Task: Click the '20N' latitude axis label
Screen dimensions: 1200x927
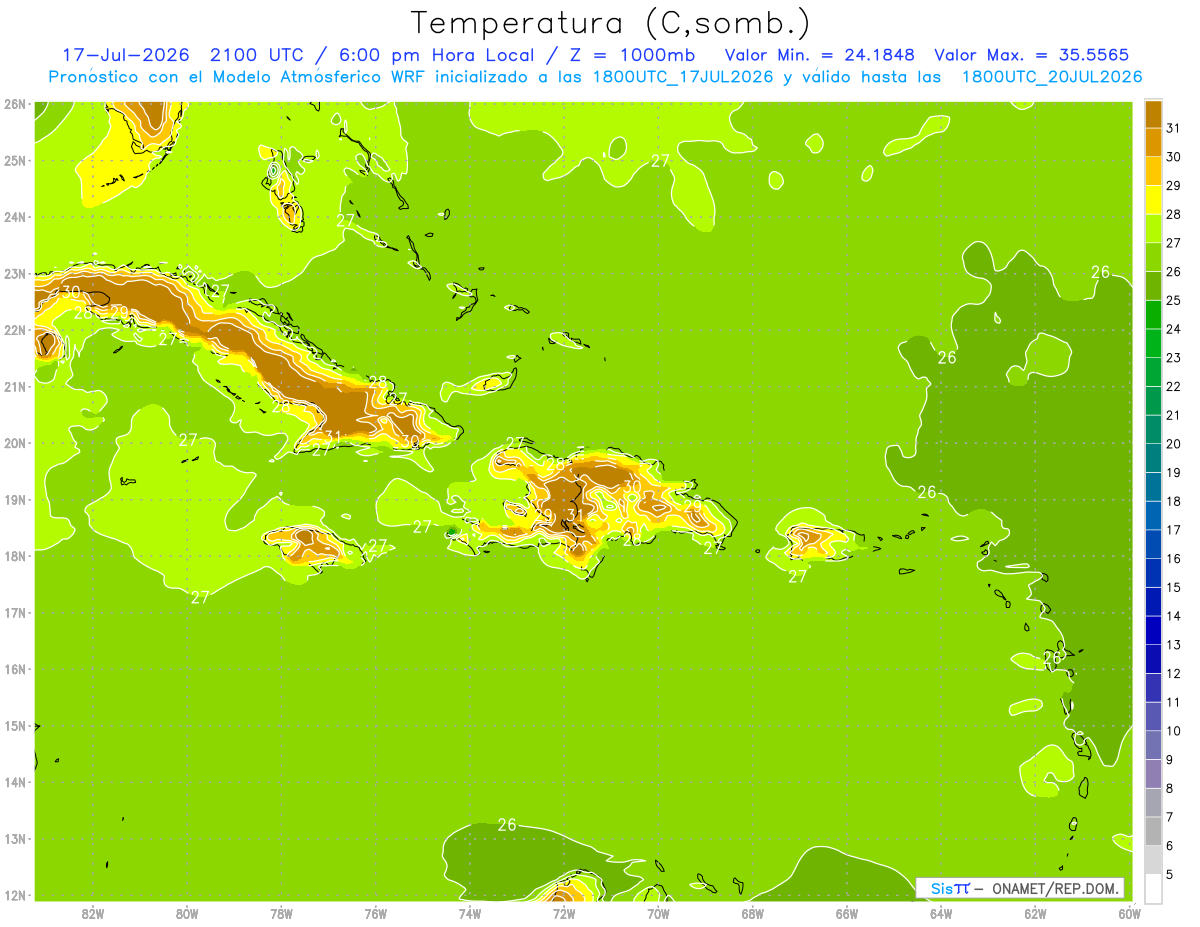Action: coord(14,443)
